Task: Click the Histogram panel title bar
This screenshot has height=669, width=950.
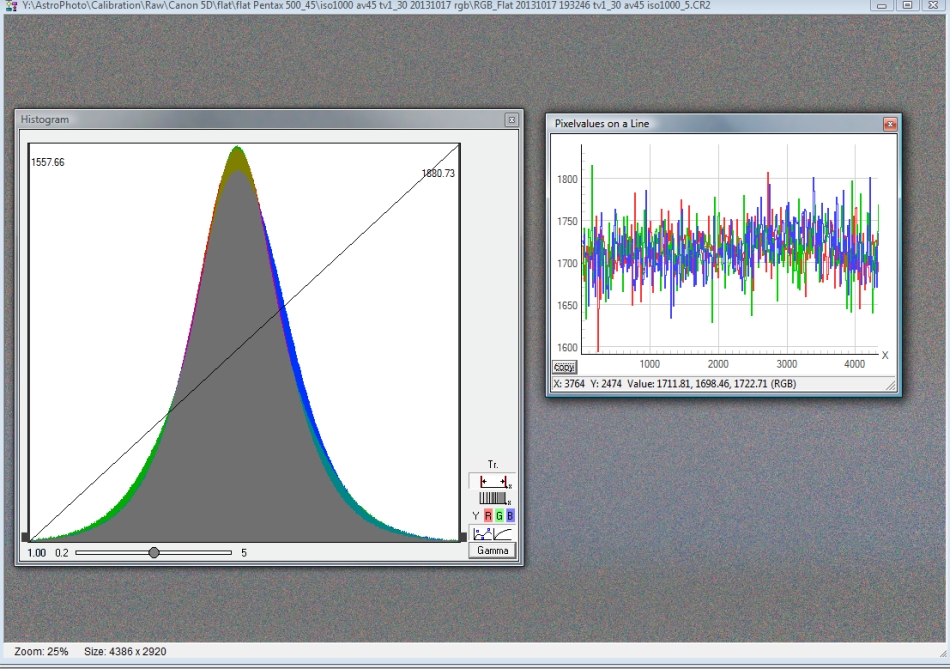Action: pyautogui.click(x=250, y=120)
